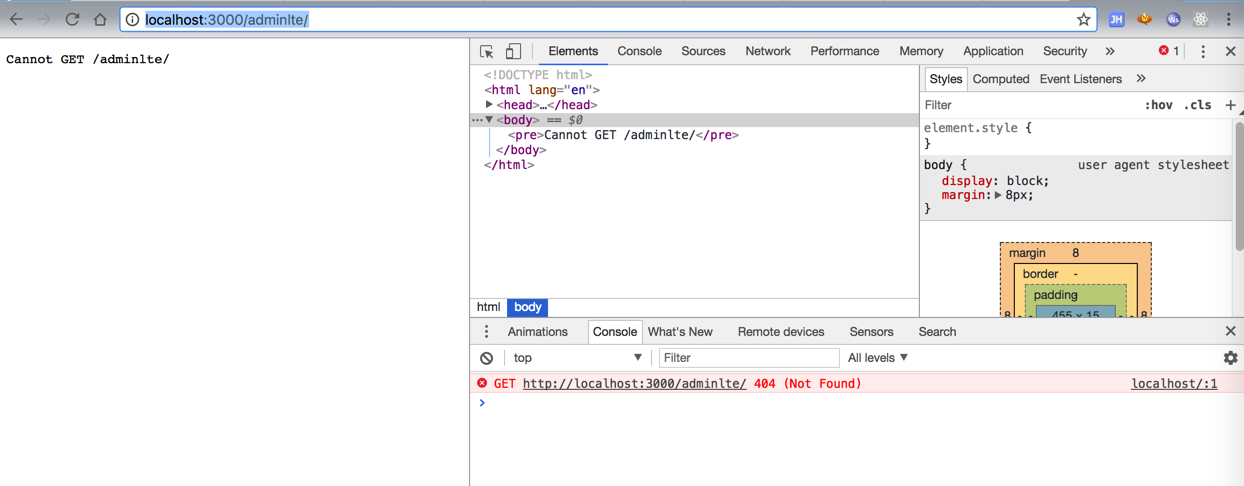Open the Memory tab
The image size is (1244, 486).
click(x=921, y=51)
